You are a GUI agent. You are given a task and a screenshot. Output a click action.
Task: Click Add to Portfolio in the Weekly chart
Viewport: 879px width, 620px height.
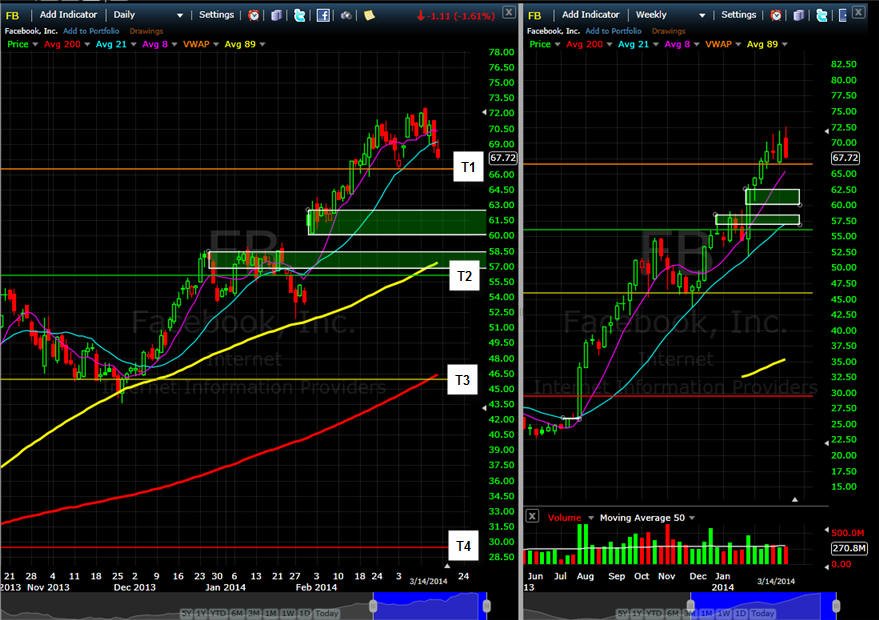click(x=613, y=31)
